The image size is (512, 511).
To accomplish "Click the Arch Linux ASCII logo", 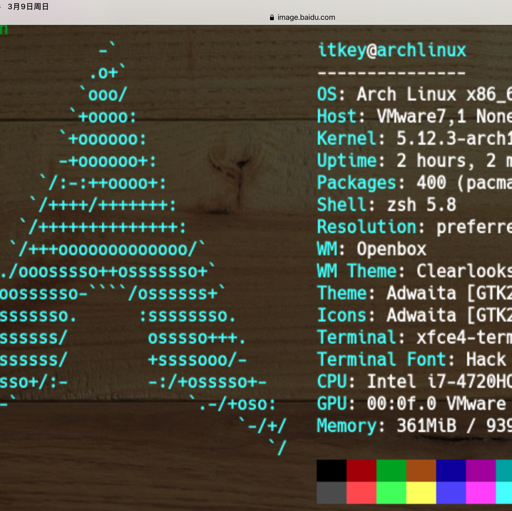I will 143,248.
